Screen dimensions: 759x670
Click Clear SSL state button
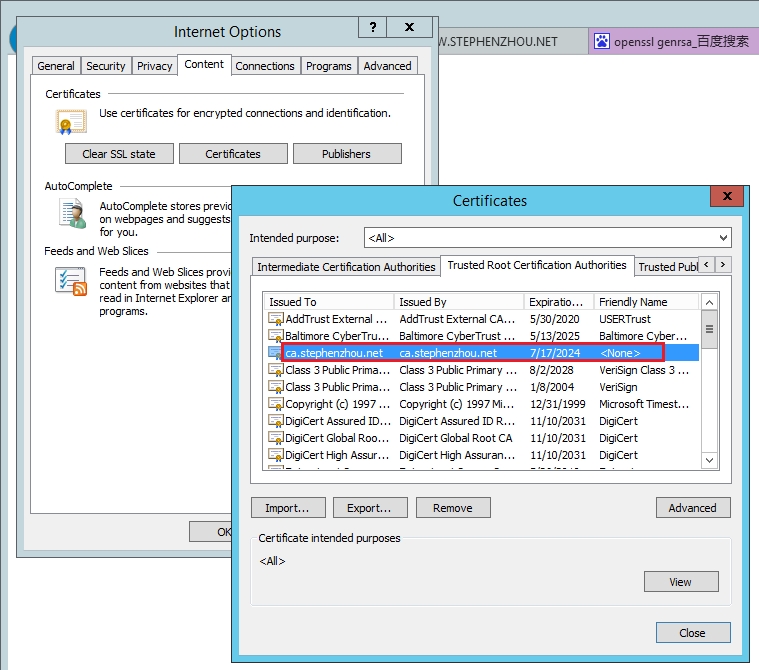pos(119,154)
